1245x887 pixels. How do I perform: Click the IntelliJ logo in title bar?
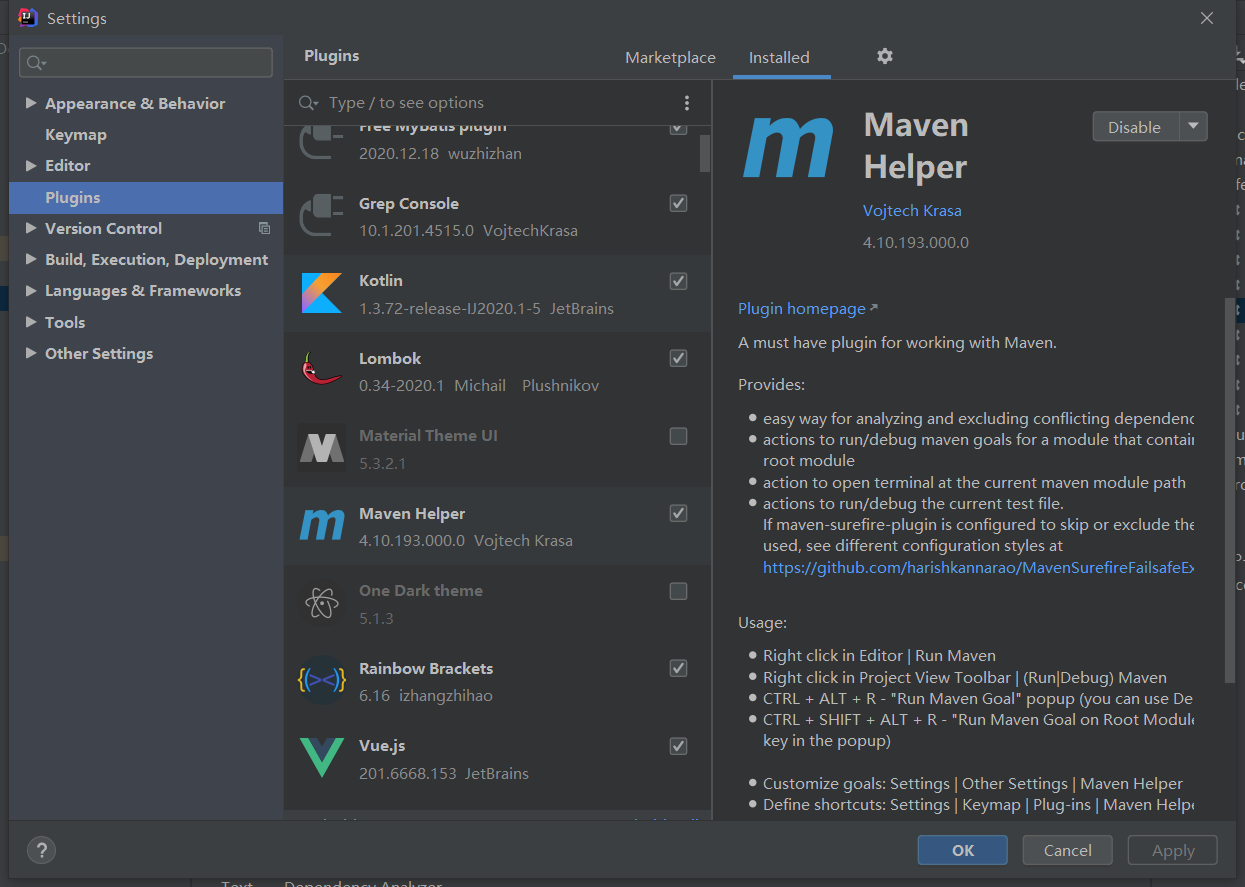[28, 18]
